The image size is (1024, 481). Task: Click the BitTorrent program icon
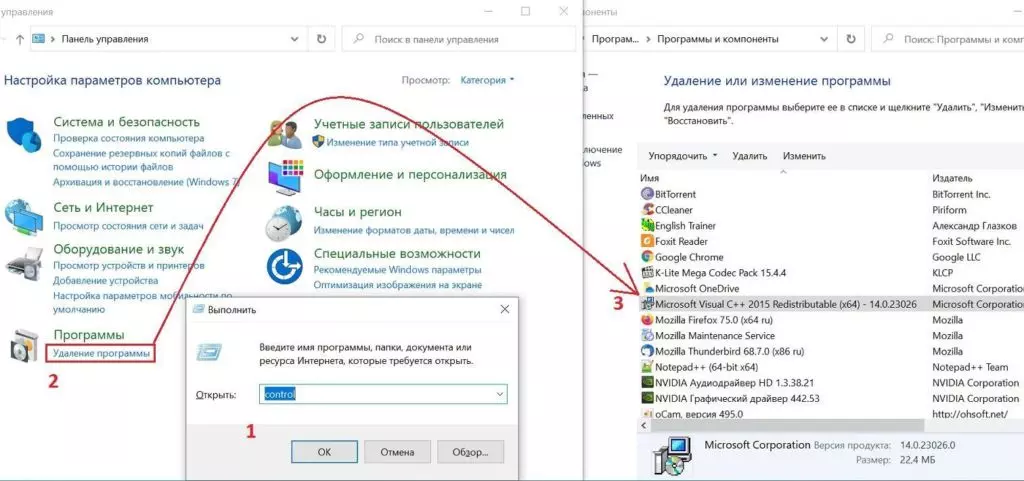[647, 194]
